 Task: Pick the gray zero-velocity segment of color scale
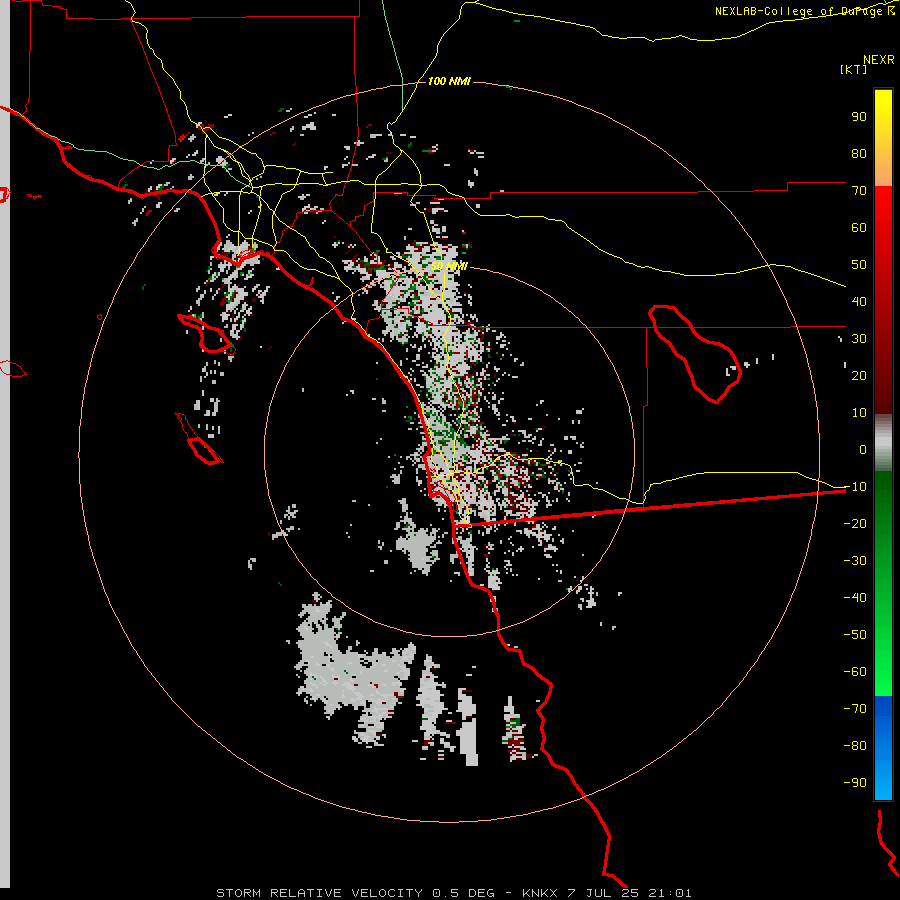click(x=883, y=442)
